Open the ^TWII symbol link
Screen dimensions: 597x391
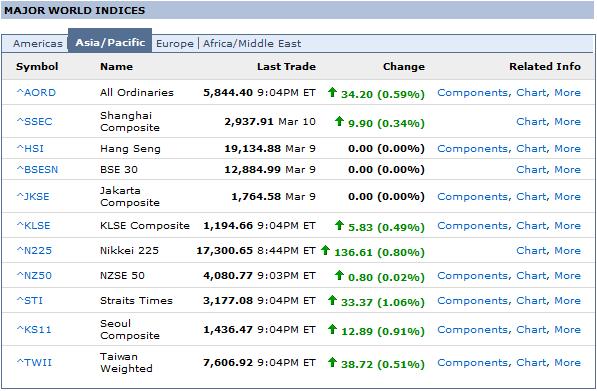pos(34,362)
